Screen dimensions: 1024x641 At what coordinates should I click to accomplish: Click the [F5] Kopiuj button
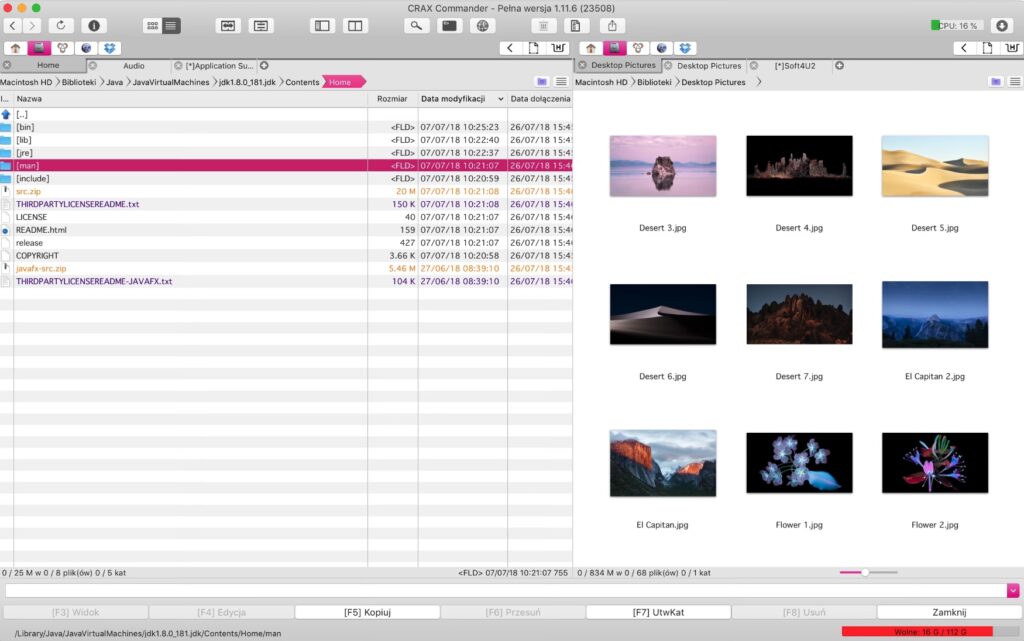367,611
